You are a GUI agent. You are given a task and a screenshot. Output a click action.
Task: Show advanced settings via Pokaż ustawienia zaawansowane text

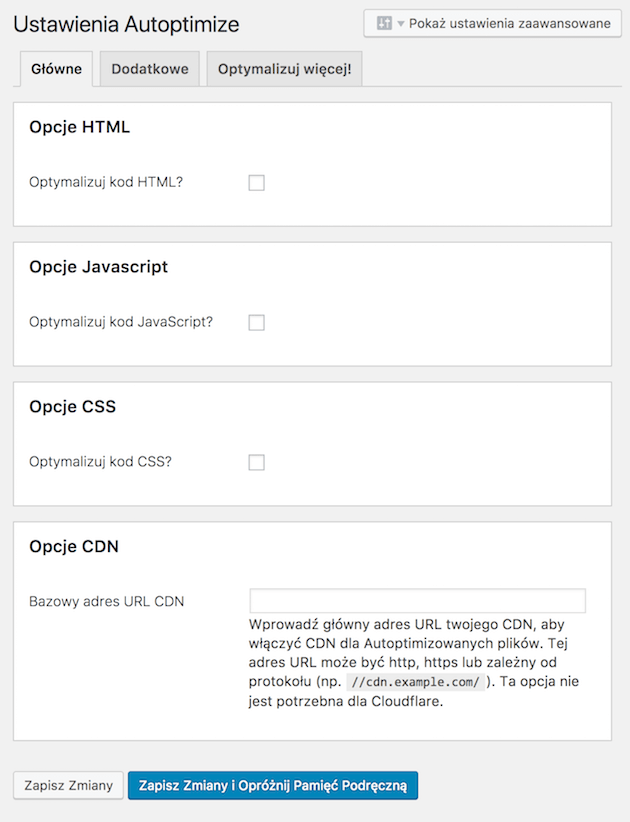(x=509, y=24)
